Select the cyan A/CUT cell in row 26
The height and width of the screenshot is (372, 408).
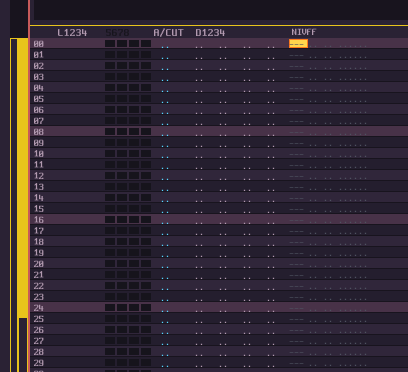click(x=165, y=333)
